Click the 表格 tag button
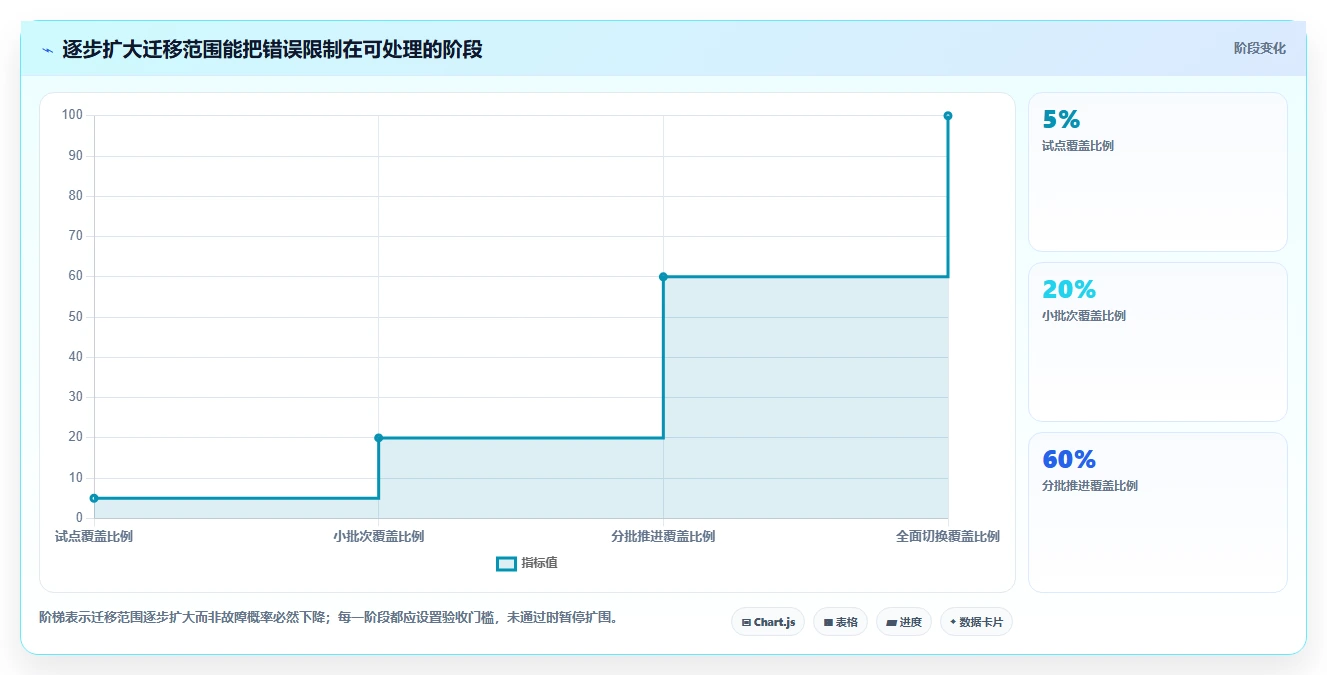The height and width of the screenshot is (675, 1327). point(840,622)
